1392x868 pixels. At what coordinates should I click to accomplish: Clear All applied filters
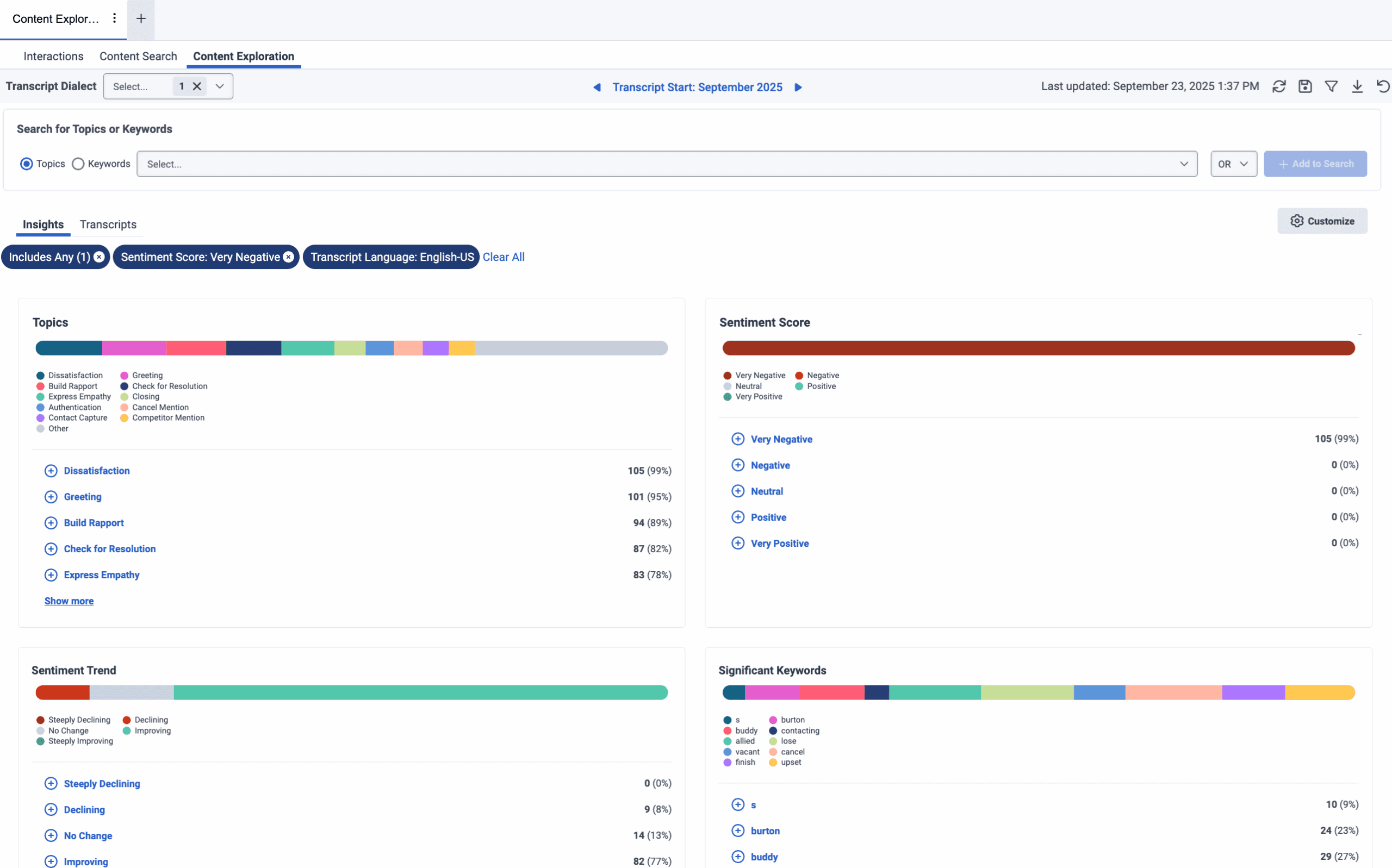tap(504, 257)
